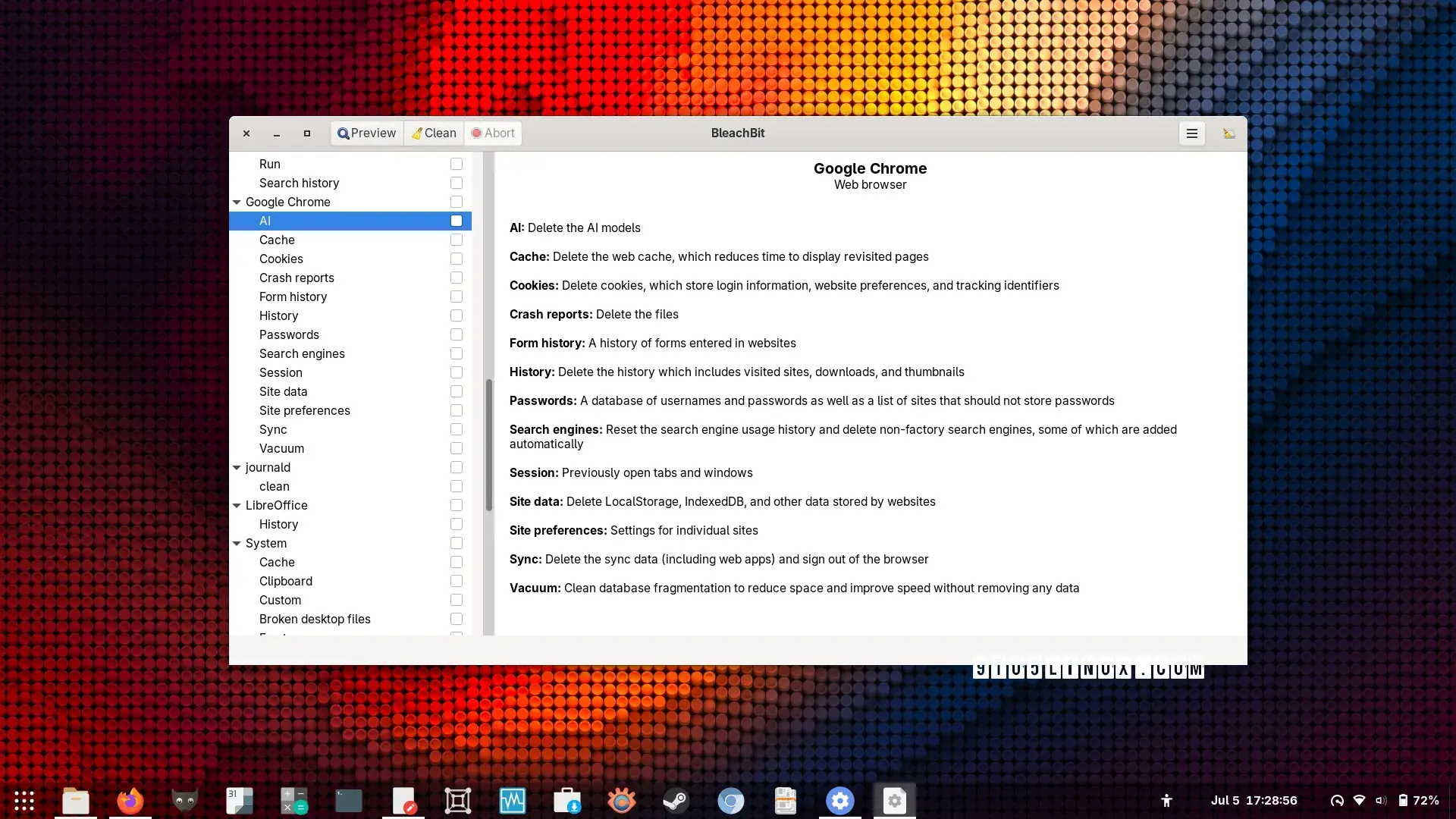The height and width of the screenshot is (819, 1456).
Task: Open the accessibility menu in the panel
Action: (1166, 801)
